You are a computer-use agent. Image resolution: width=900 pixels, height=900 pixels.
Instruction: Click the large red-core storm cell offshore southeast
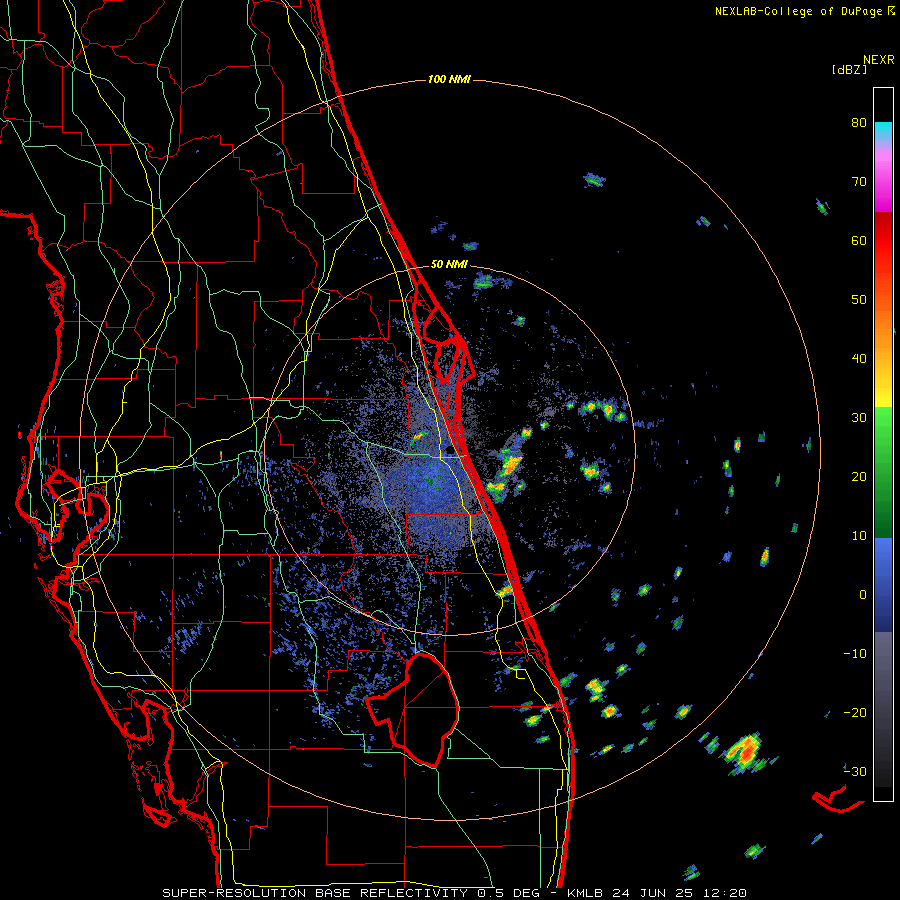tap(745, 751)
